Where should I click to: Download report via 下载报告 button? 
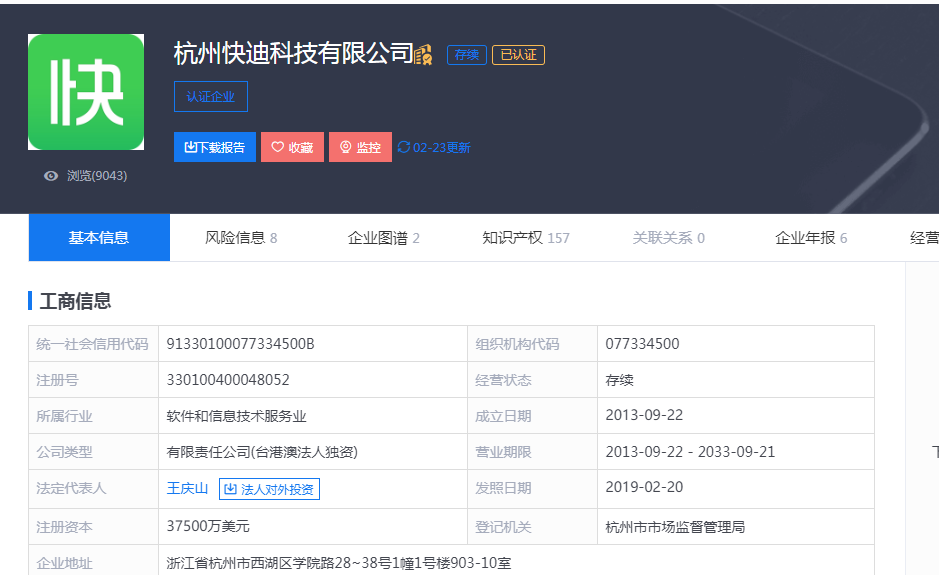[x=215, y=147]
